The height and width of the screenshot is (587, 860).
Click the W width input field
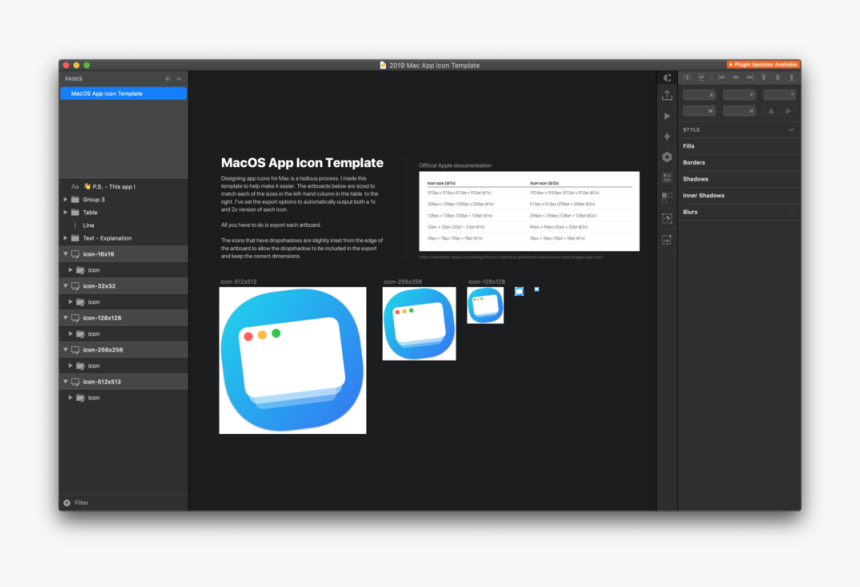tap(699, 111)
